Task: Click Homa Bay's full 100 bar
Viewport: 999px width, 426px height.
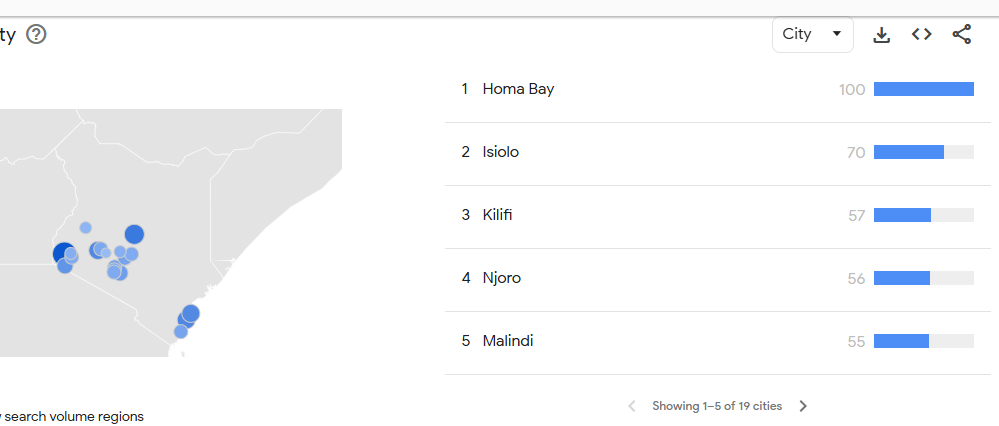Action: (x=923, y=89)
